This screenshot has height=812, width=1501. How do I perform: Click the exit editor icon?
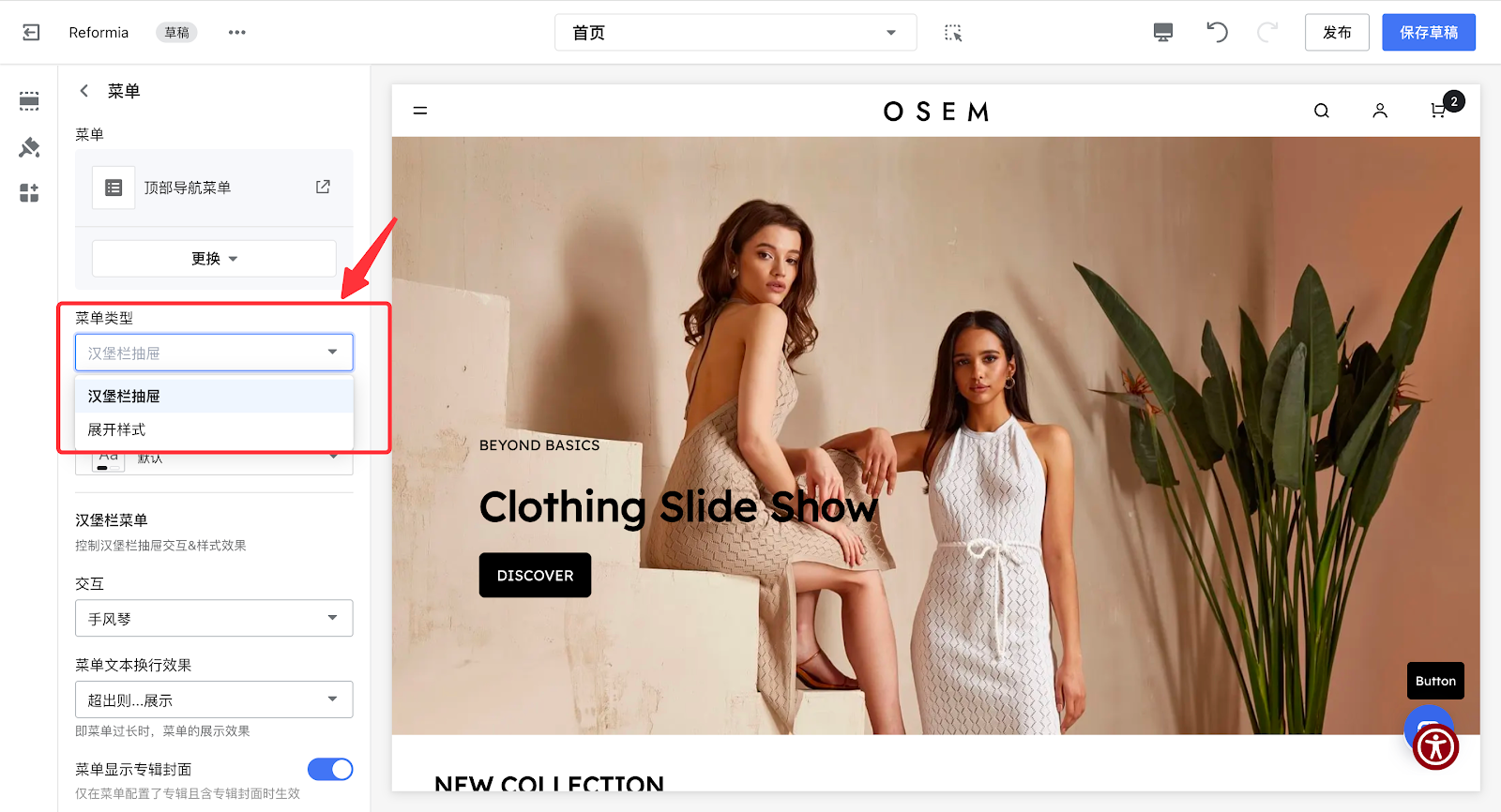31,33
